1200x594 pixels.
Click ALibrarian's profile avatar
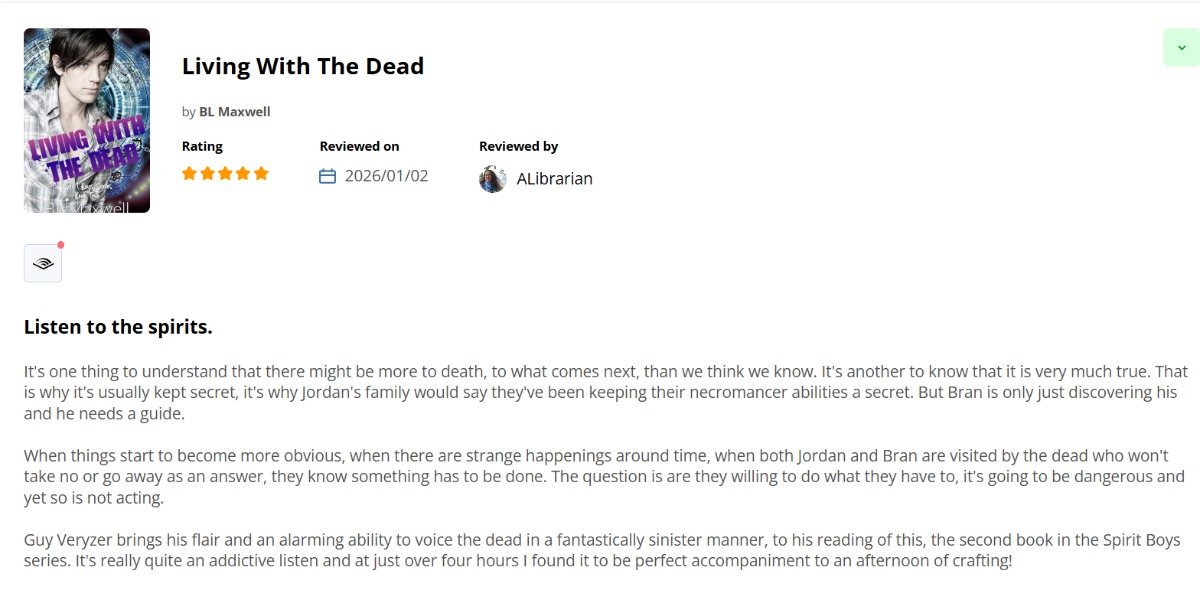pos(493,179)
